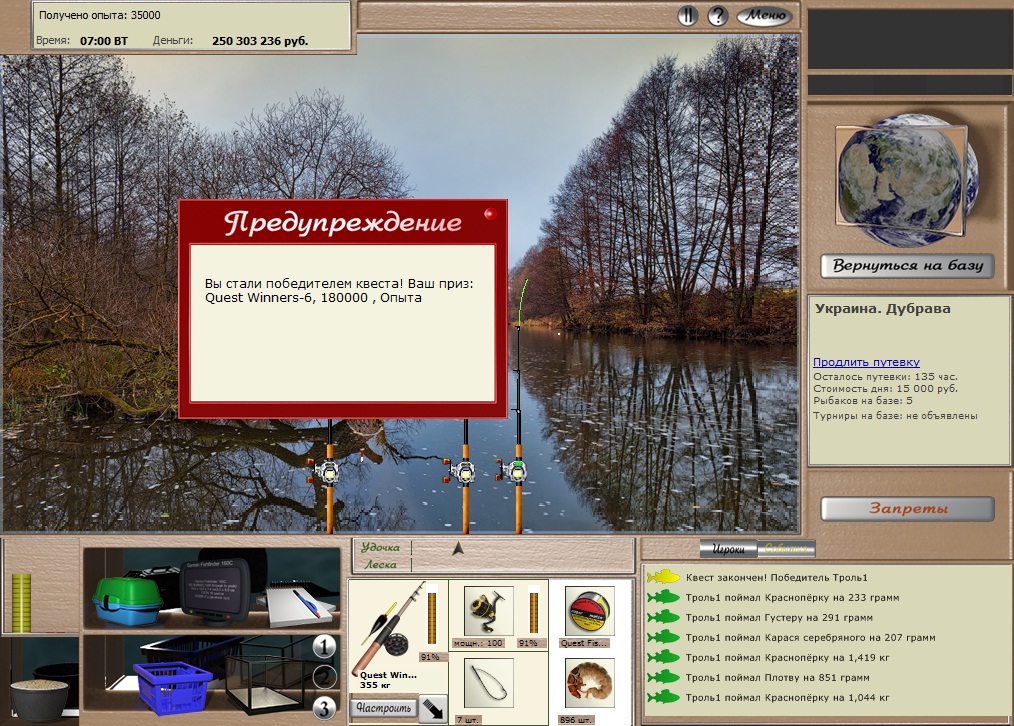Click the black arrow button beside Настроить
1014x726 pixels.
tap(433, 708)
